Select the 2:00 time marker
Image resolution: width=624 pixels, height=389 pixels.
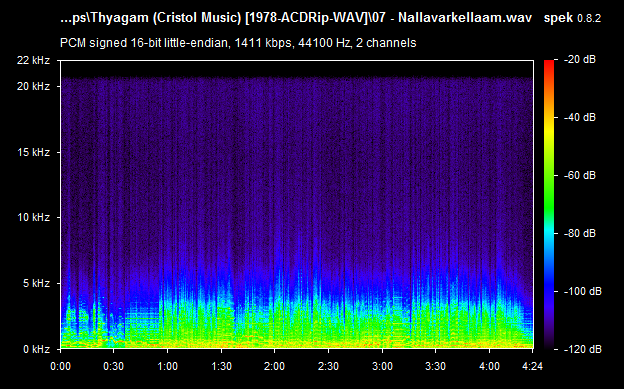[274, 366]
